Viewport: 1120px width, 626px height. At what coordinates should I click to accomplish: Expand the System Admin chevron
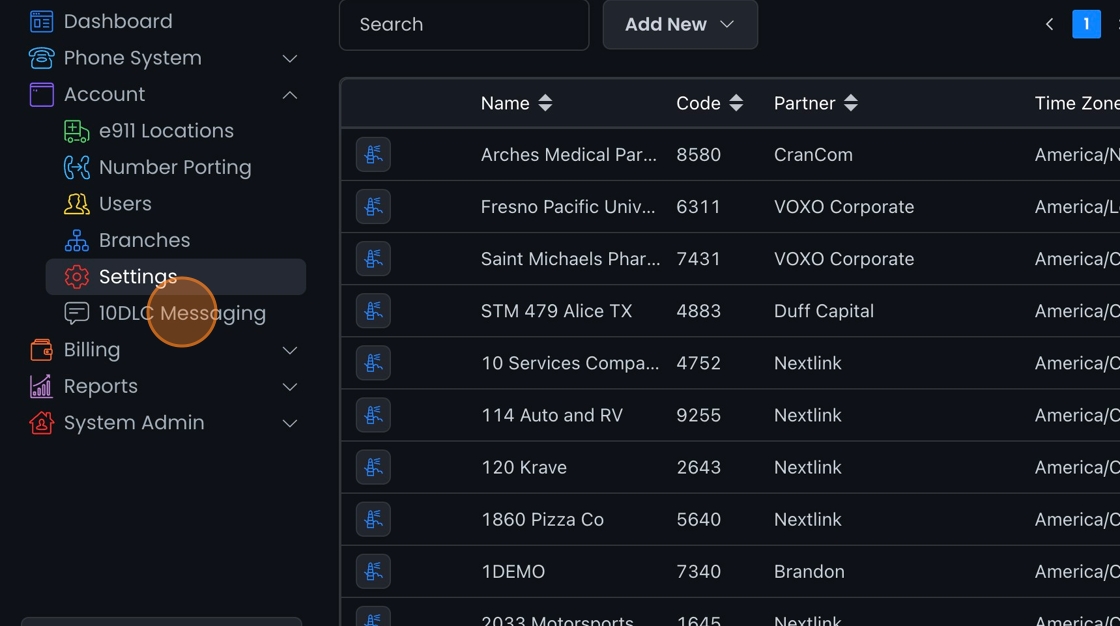coord(290,423)
